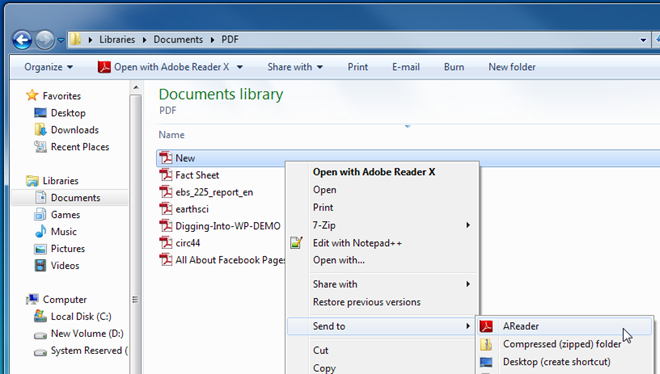Click the Pictures library icon
The image size is (660, 374).
tap(40, 249)
